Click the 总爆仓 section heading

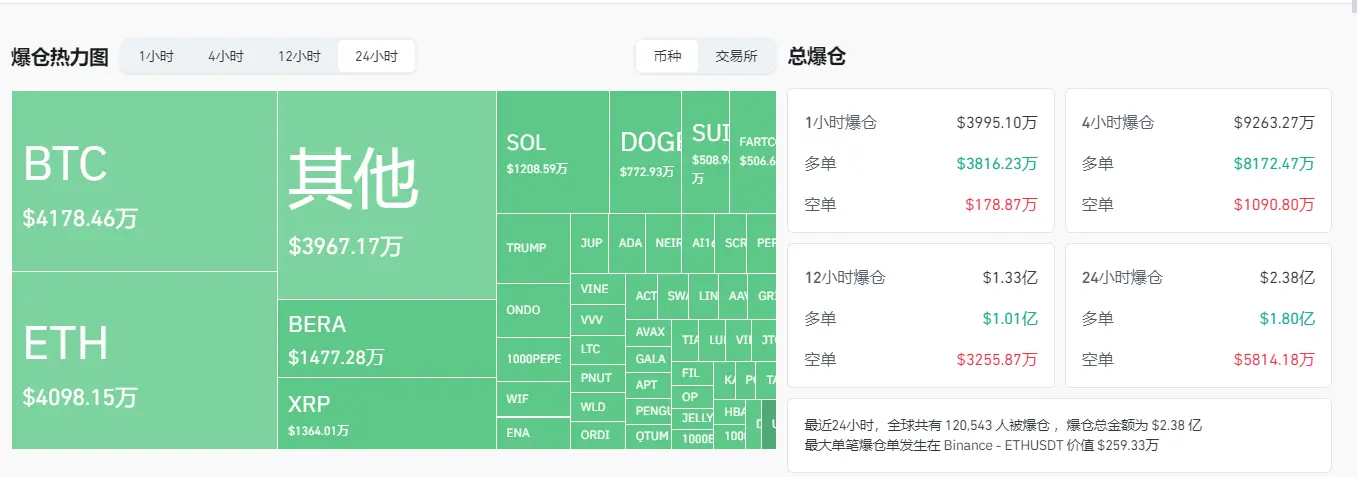click(817, 56)
